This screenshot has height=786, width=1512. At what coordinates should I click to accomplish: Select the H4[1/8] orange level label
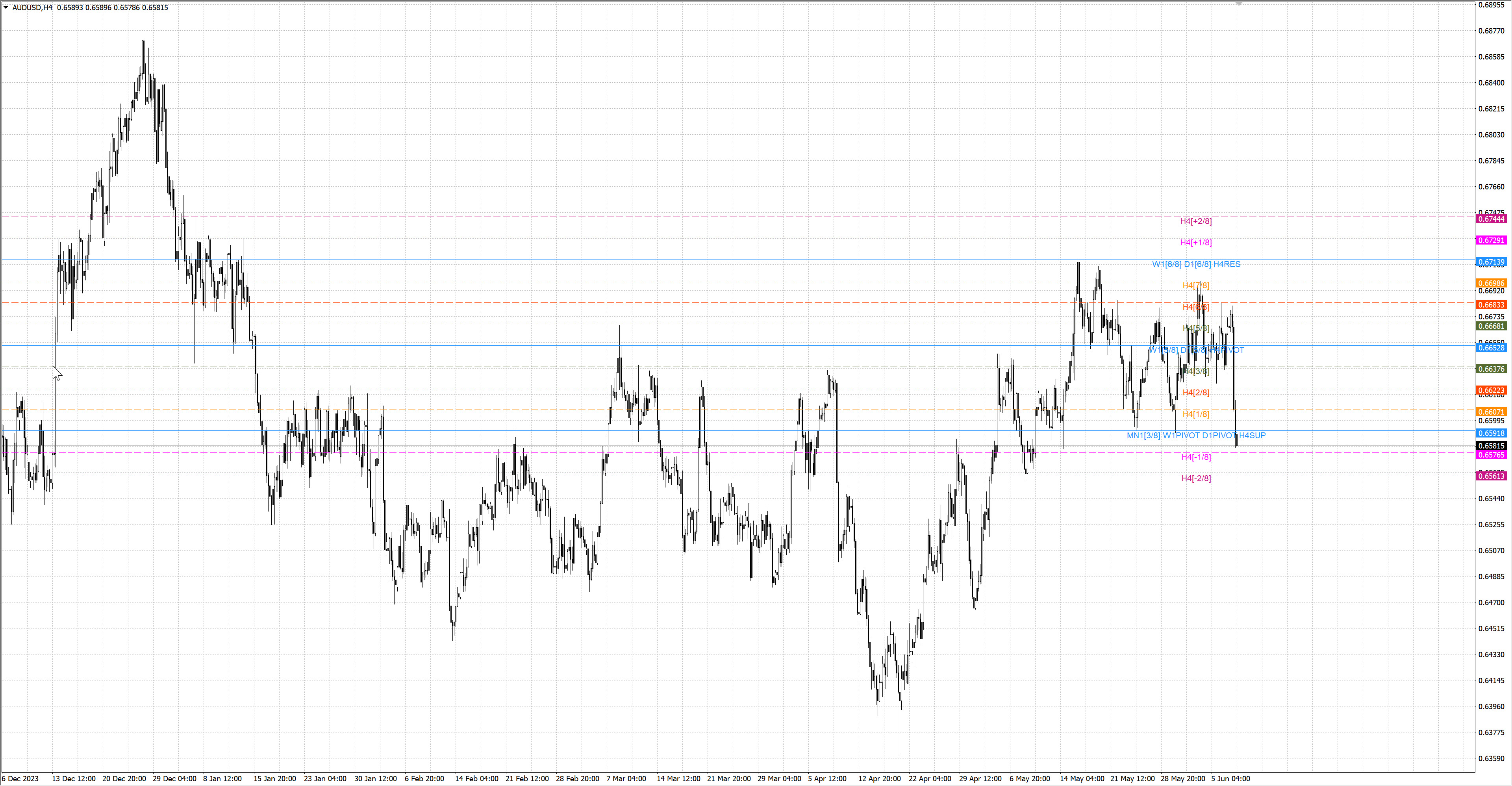pyautogui.click(x=1196, y=414)
